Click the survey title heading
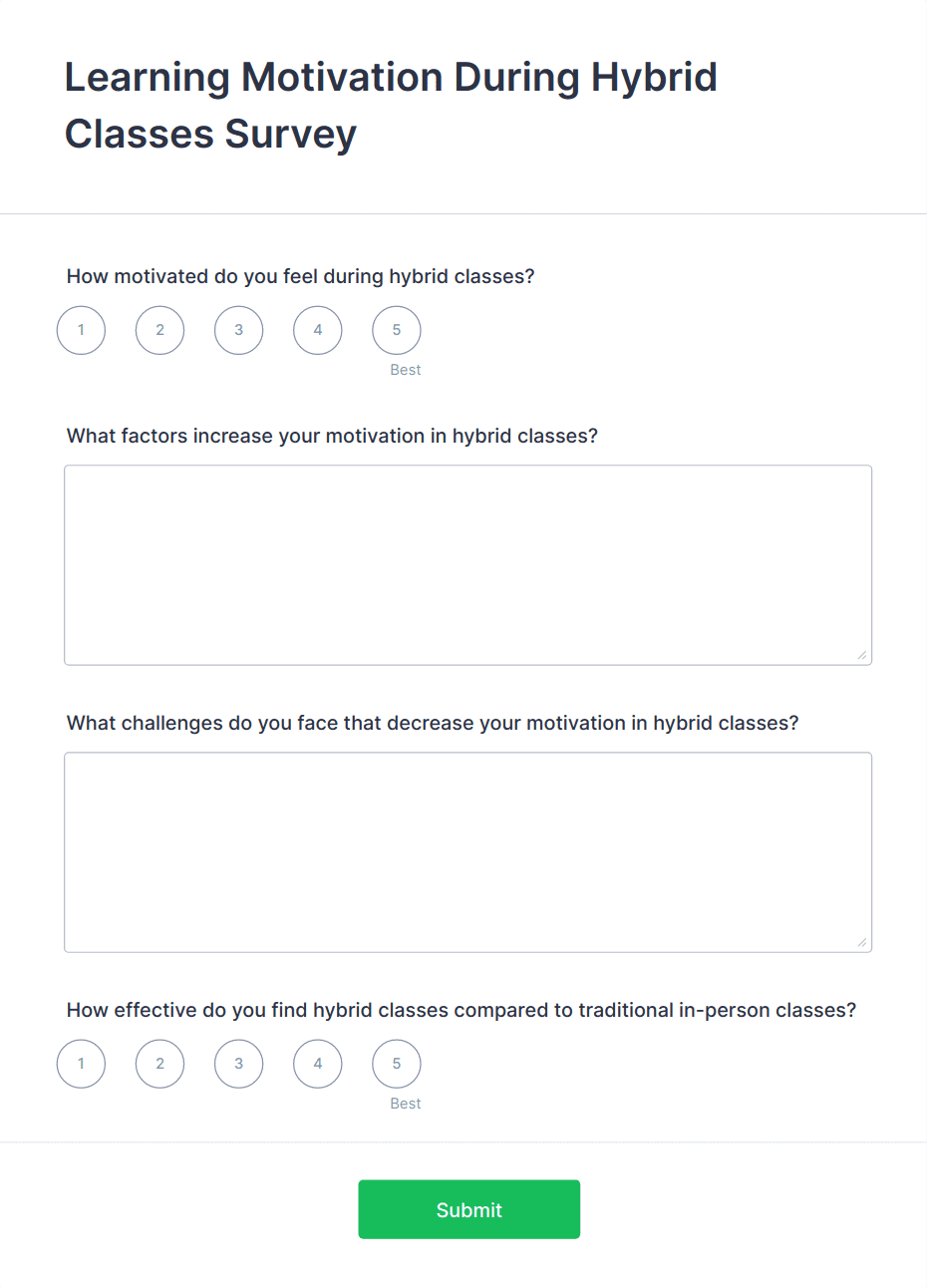 click(x=391, y=105)
